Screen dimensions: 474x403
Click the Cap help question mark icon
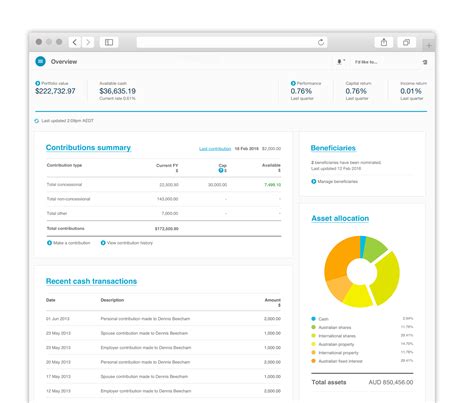pos(221,170)
